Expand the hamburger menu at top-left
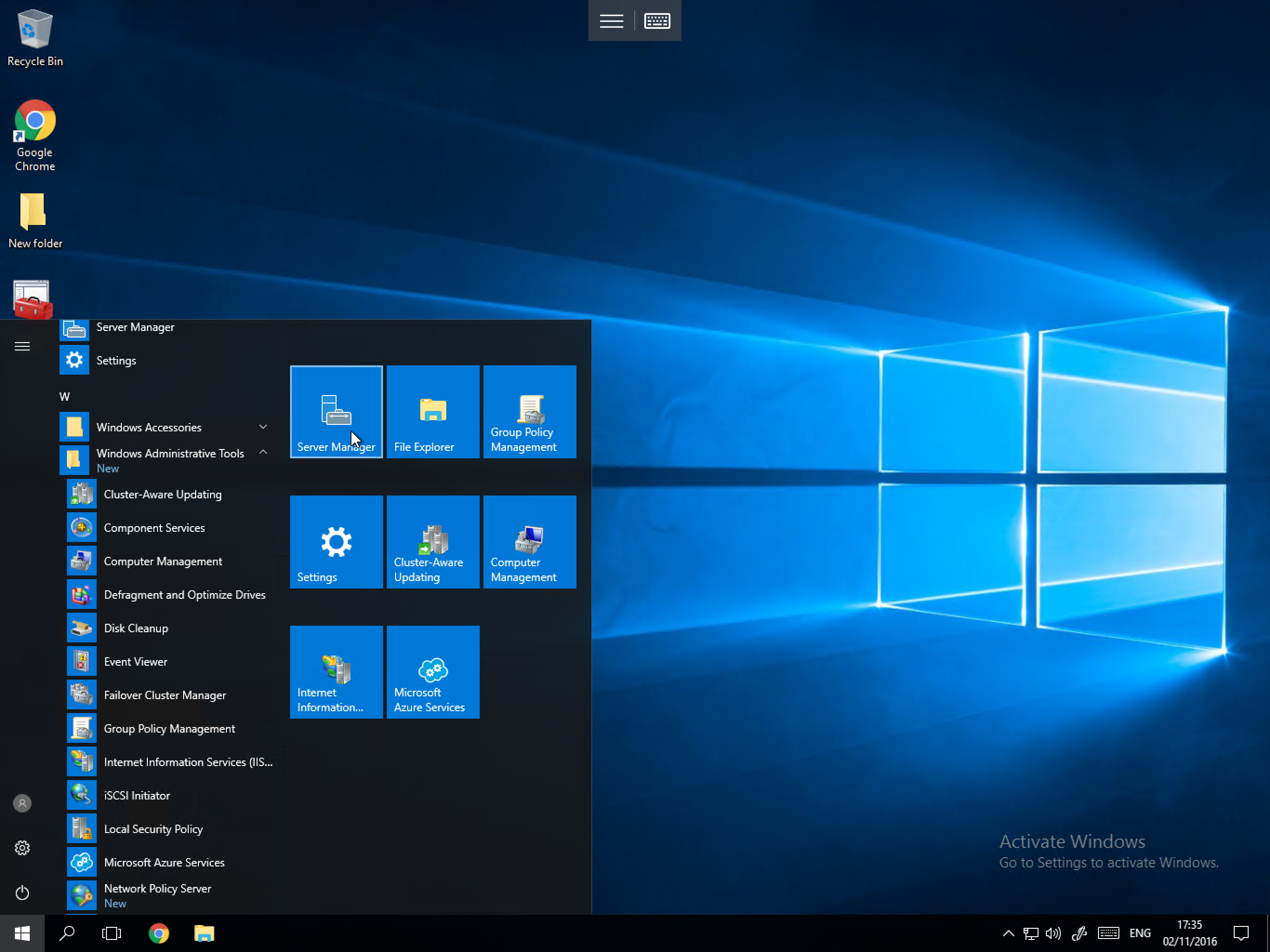 coord(22,346)
